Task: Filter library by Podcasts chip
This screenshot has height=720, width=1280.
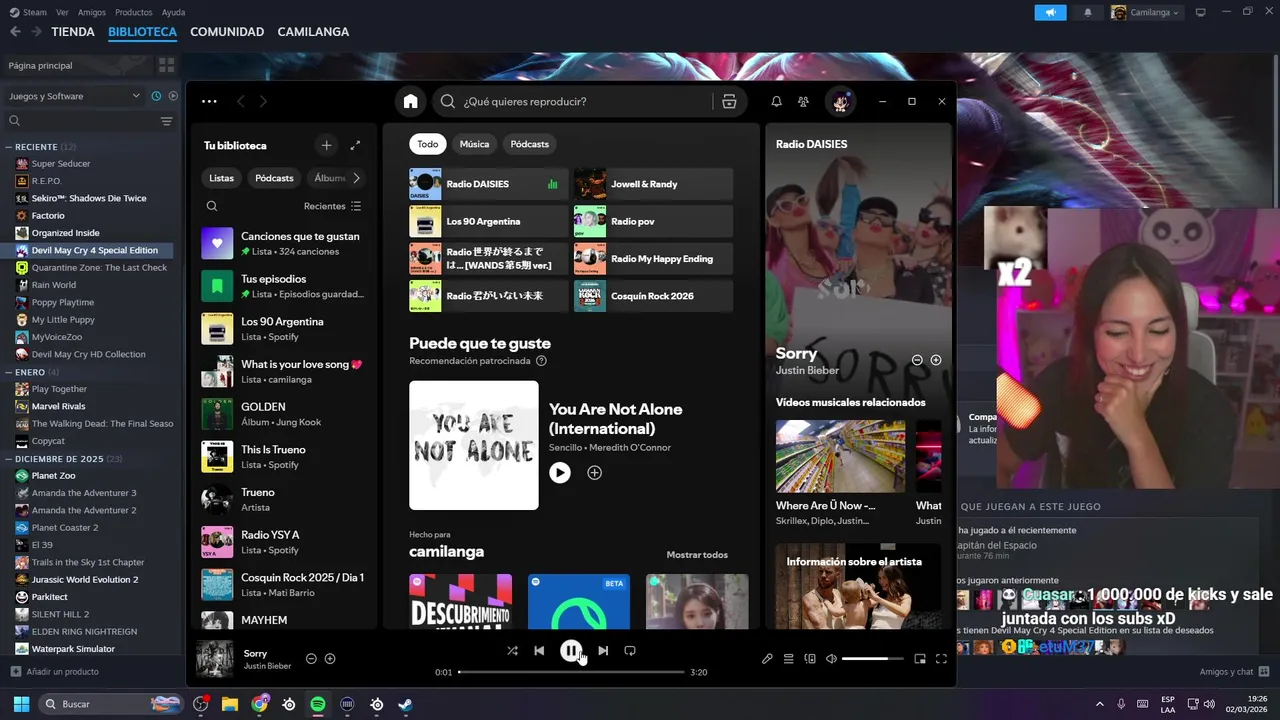Action: click(x=274, y=178)
